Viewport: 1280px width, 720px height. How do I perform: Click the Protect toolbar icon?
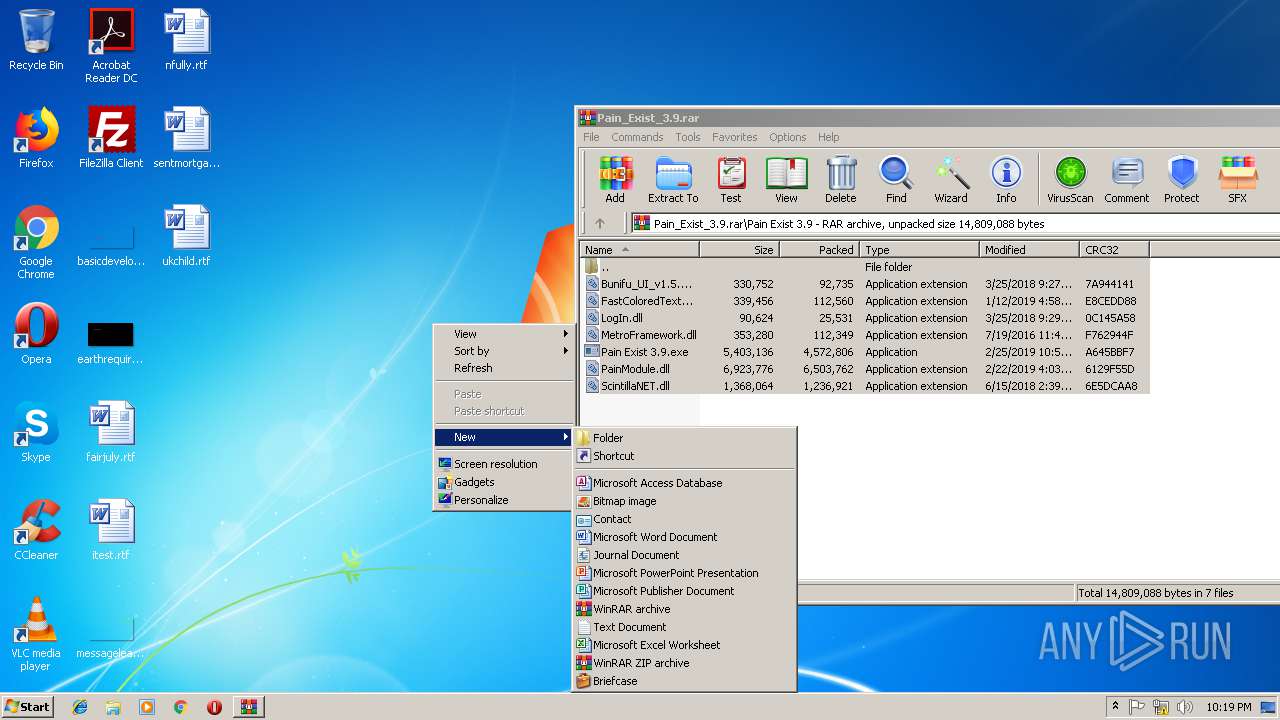(1182, 180)
